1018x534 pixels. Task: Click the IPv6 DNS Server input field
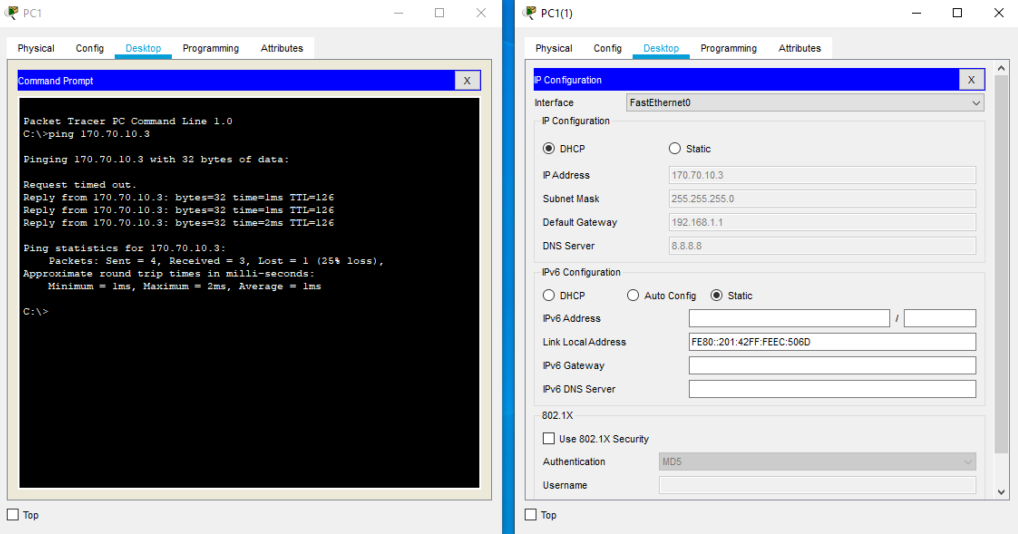point(832,389)
